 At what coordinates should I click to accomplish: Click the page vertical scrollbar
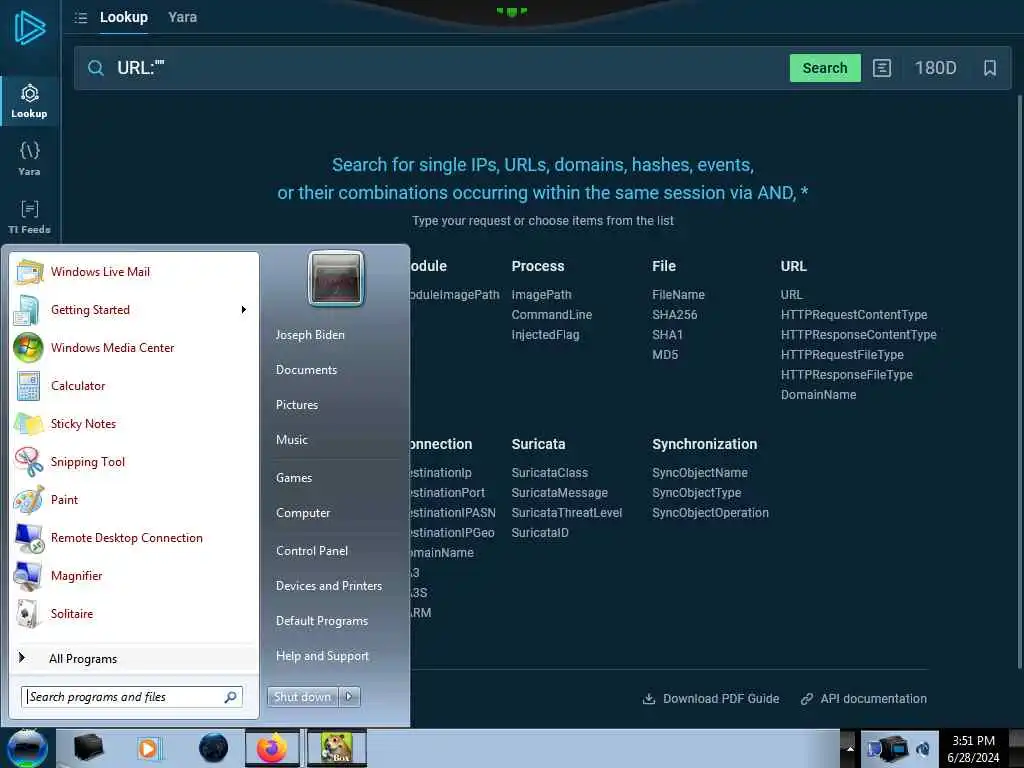point(1019,382)
